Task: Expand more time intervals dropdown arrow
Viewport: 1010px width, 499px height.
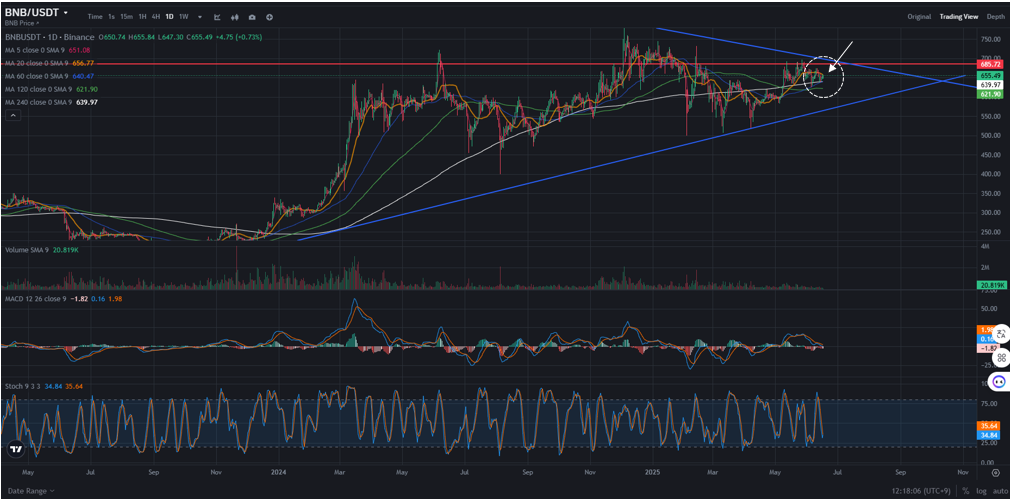Action: tap(200, 17)
